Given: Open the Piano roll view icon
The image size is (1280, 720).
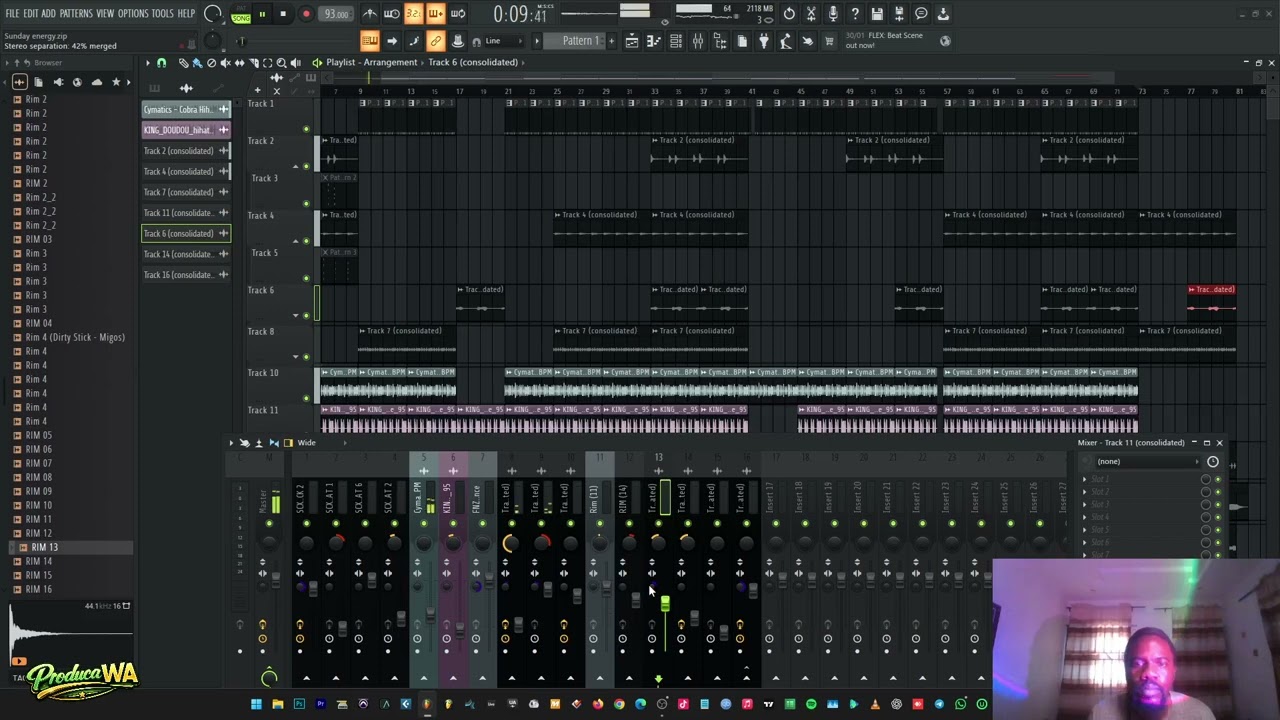Looking at the screenshot, I should point(654,41).
